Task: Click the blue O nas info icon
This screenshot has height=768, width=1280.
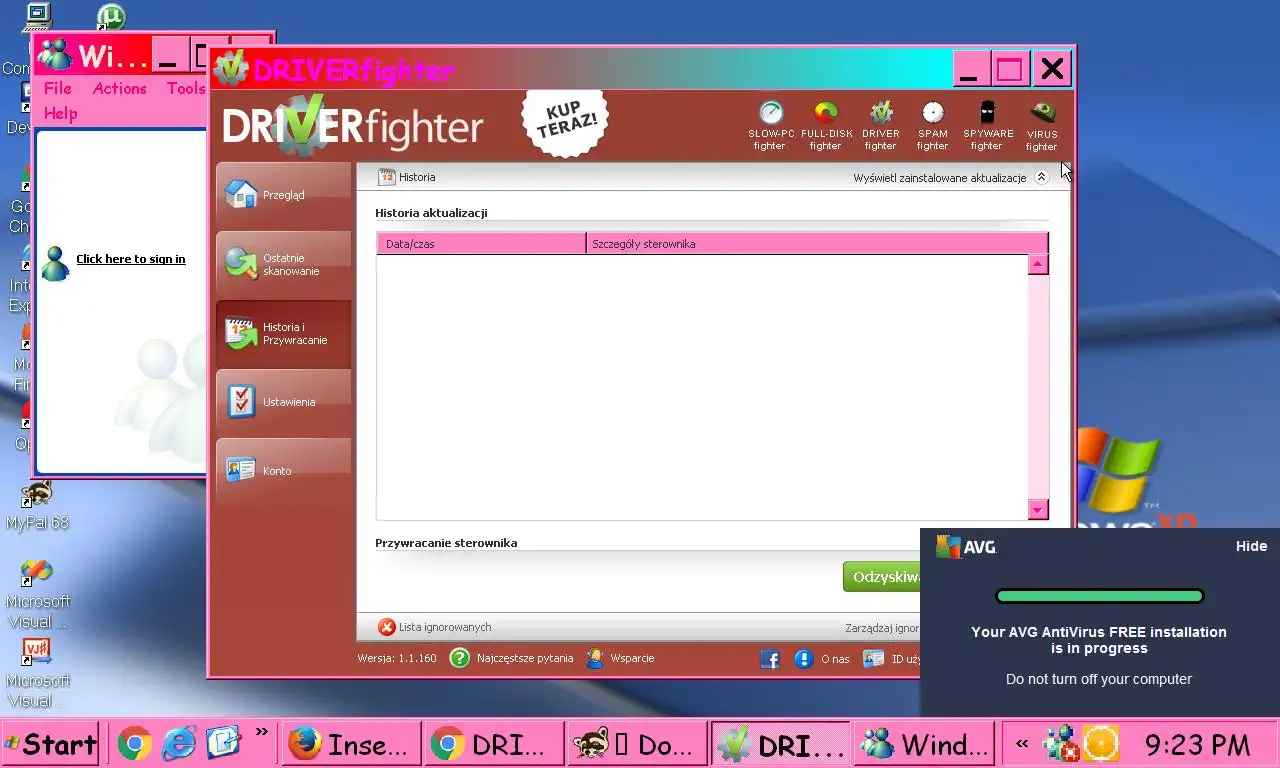Action: pos(803,659)
